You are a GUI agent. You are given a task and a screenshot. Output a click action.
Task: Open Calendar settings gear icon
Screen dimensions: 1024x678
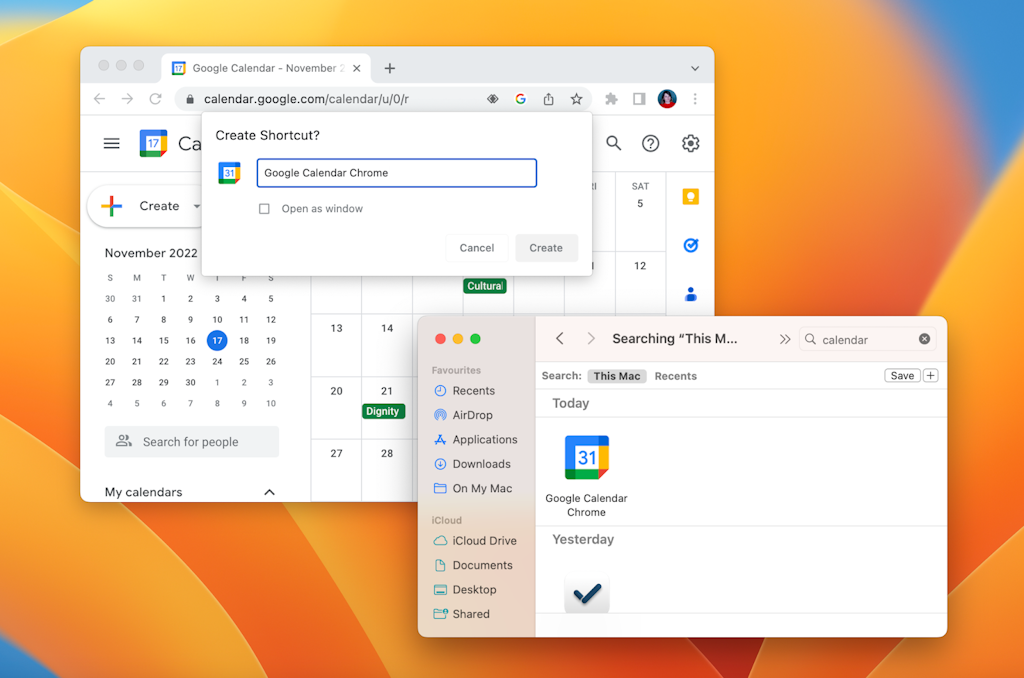click(691, 144)
